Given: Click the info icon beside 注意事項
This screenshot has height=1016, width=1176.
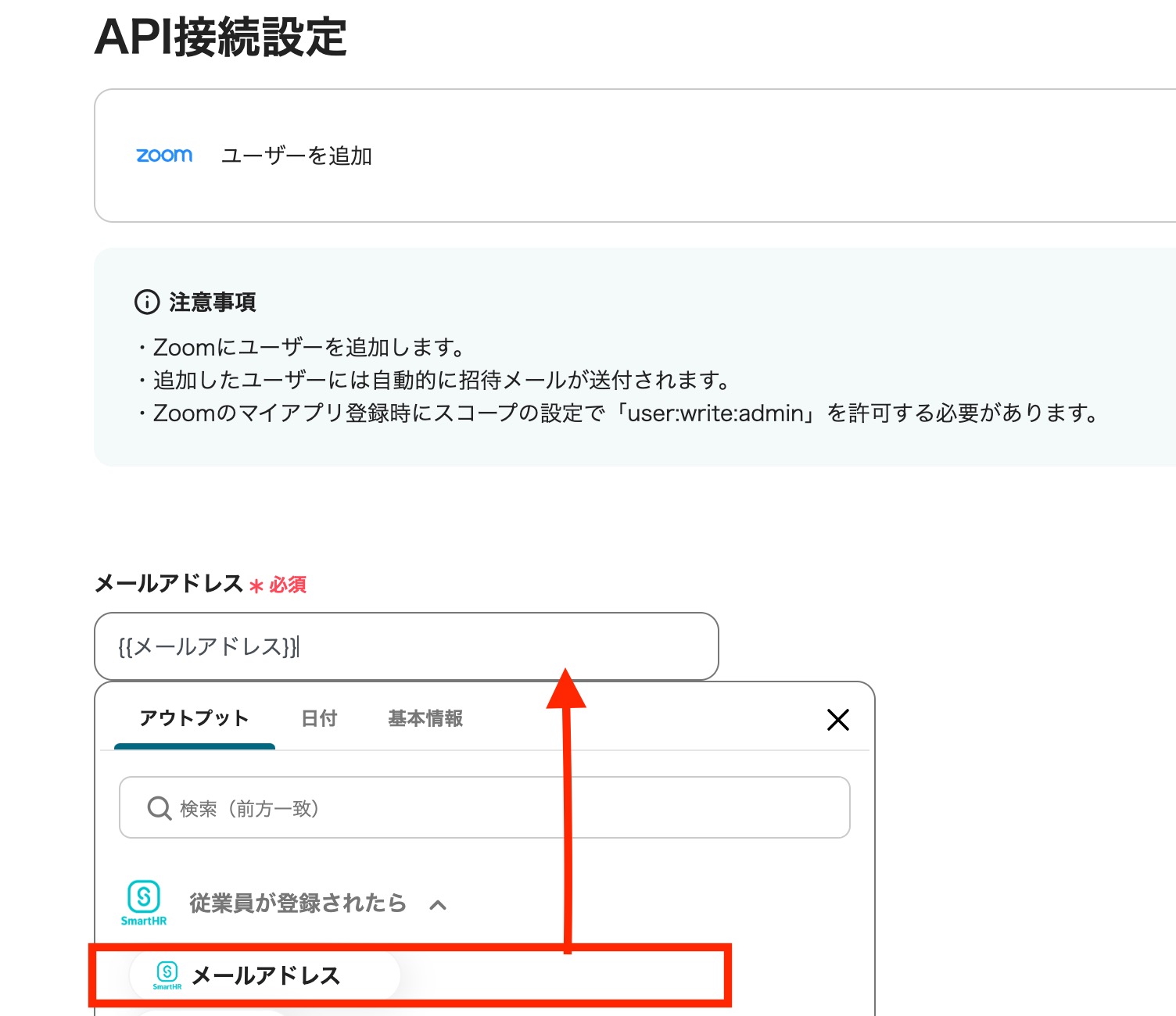Looking at the screenshot, I should pyautogui.click(x=147, y=302).
